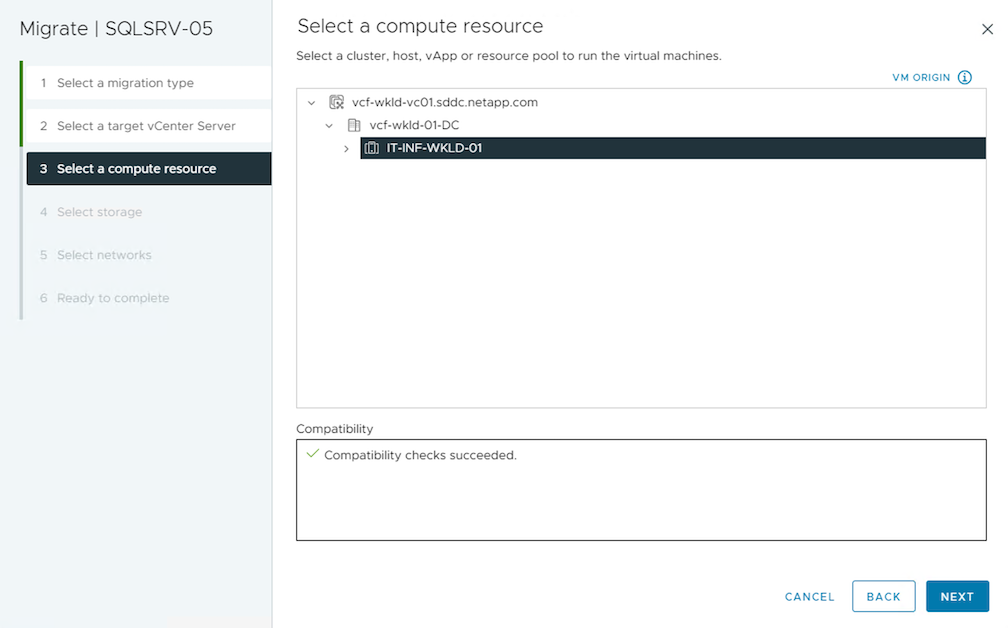The image size is (1008, 628).
Task: Click step 6 Ready to complete
Action: pyautogui.click(x=113, y=298)
